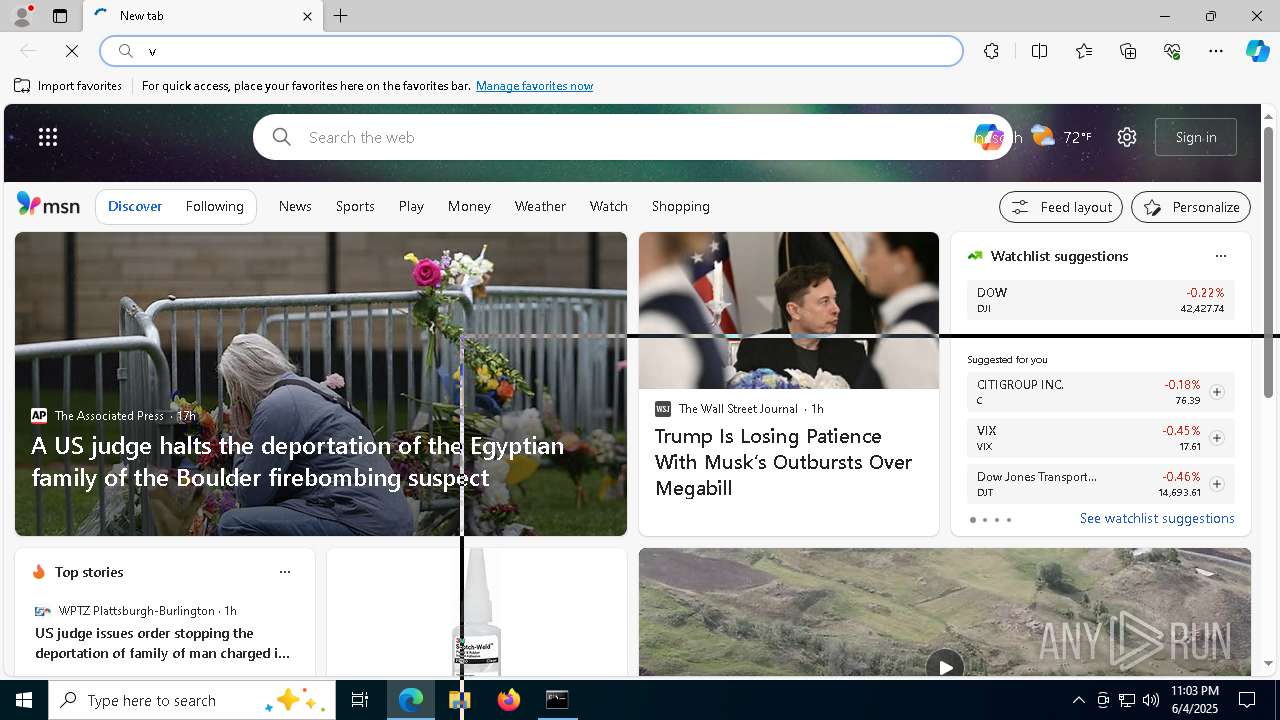1280x720 pixels.
Task: Click the Search the web box
Action: [630, 137]
